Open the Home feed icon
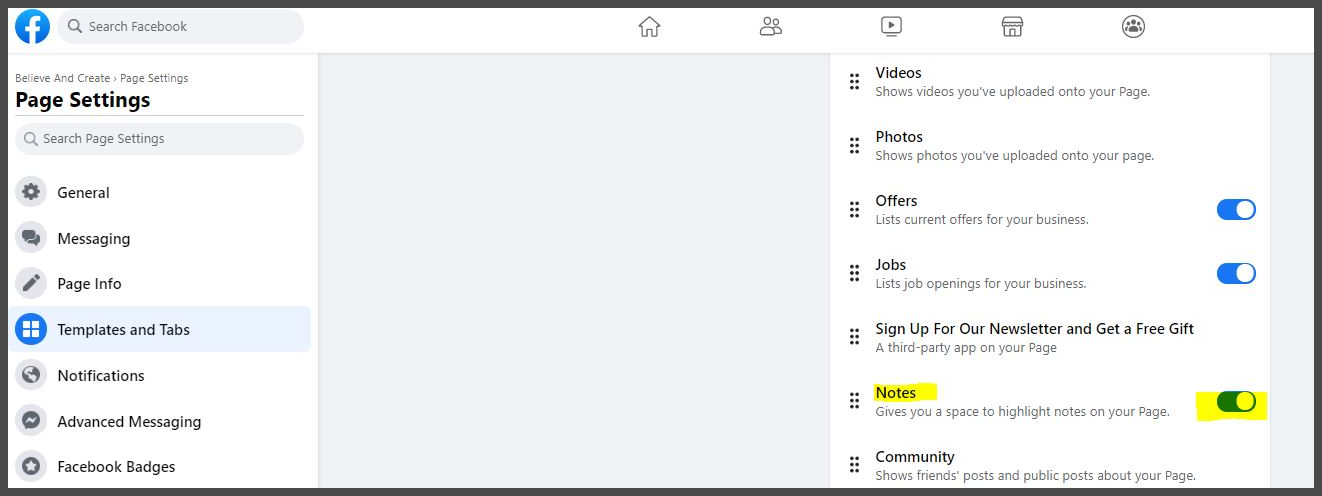Screen dimensions: 1322x496 click(650, 27)
